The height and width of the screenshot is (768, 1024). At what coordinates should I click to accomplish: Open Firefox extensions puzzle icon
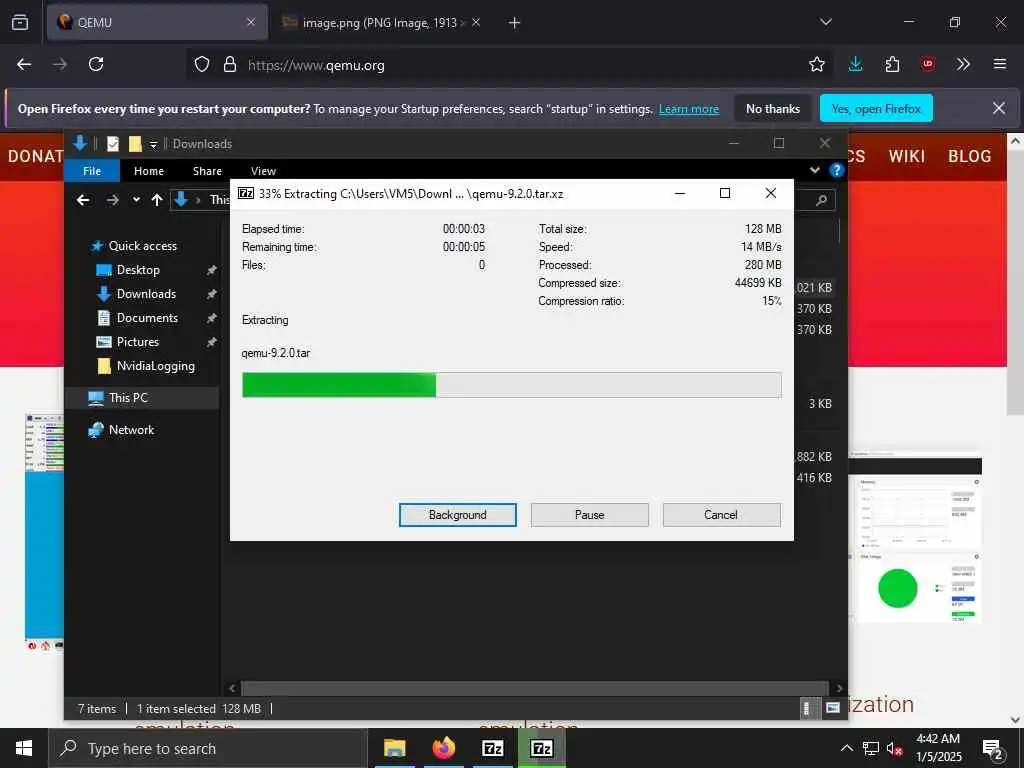click(x=892, y=64)
